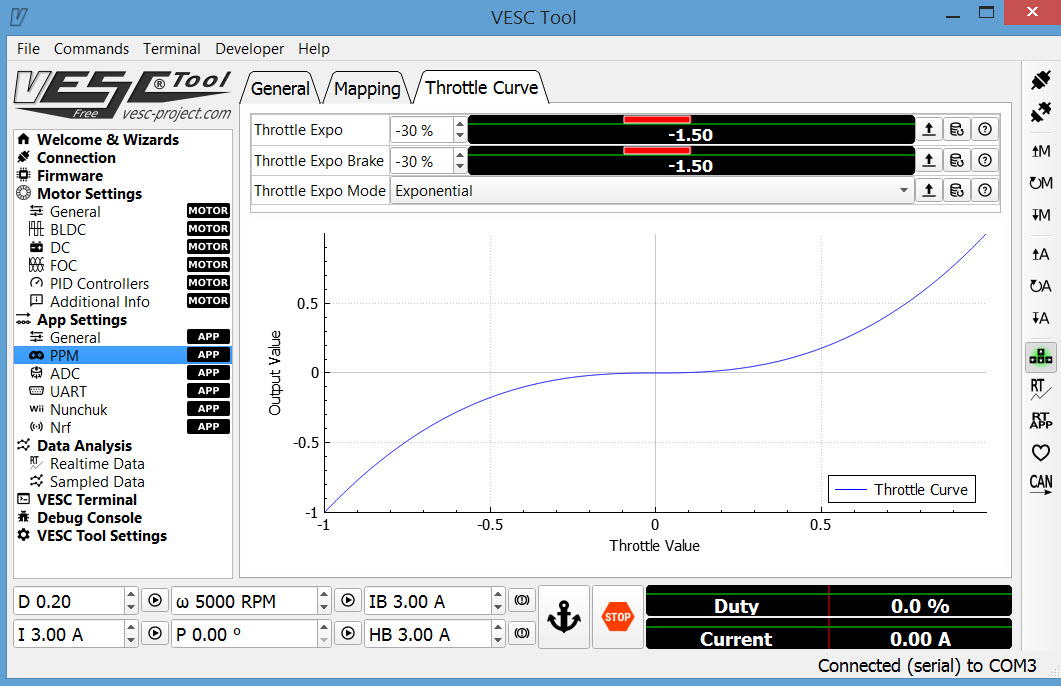Open Nunchuk app settings
Screen dimensions: 1061x686
[78, 410]
